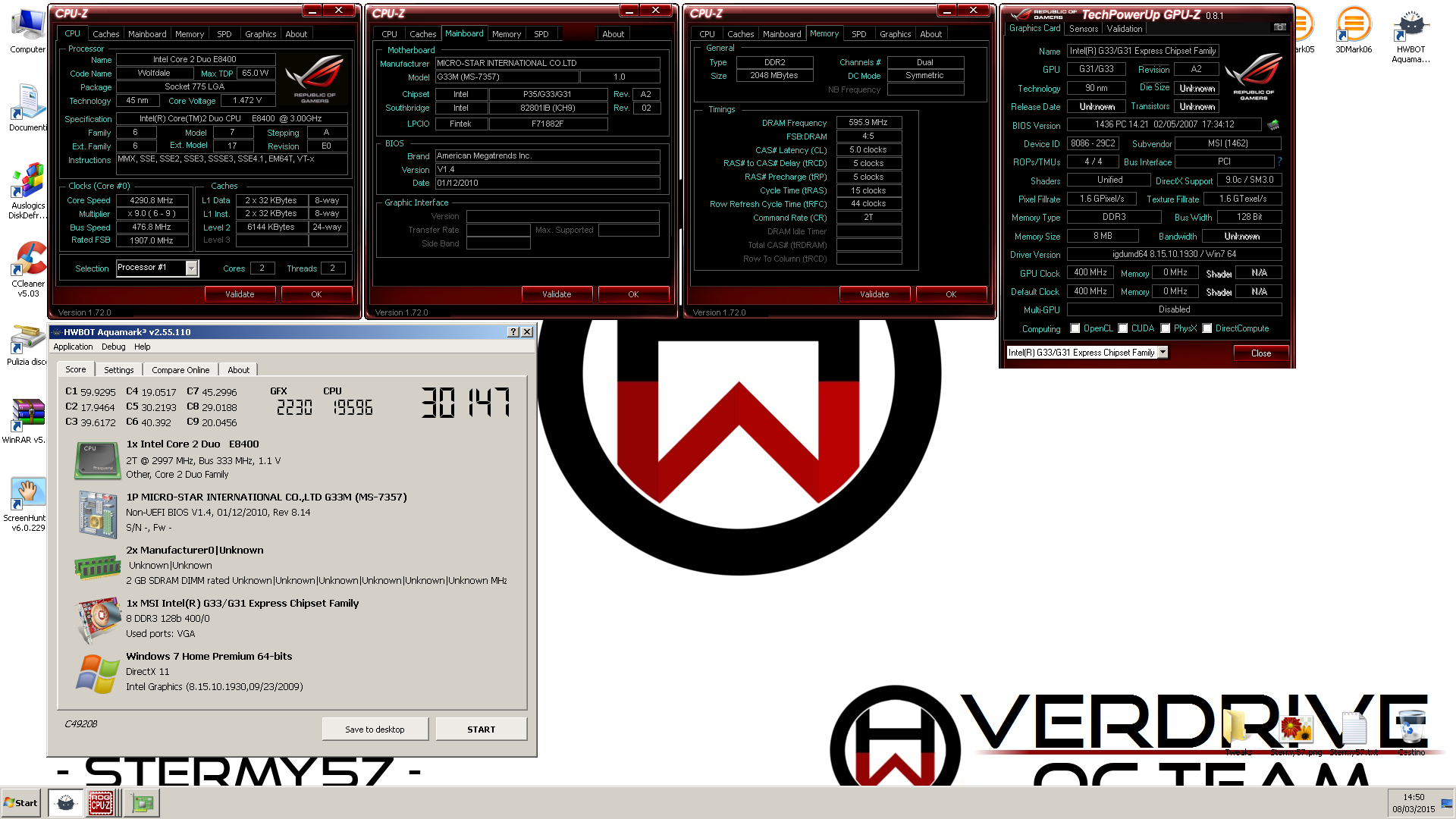Image resolution: width=1456 pixels, height=819 pixels.
Task: Switch to the Settings tab in Aquamark
Action: click(119, 370)
